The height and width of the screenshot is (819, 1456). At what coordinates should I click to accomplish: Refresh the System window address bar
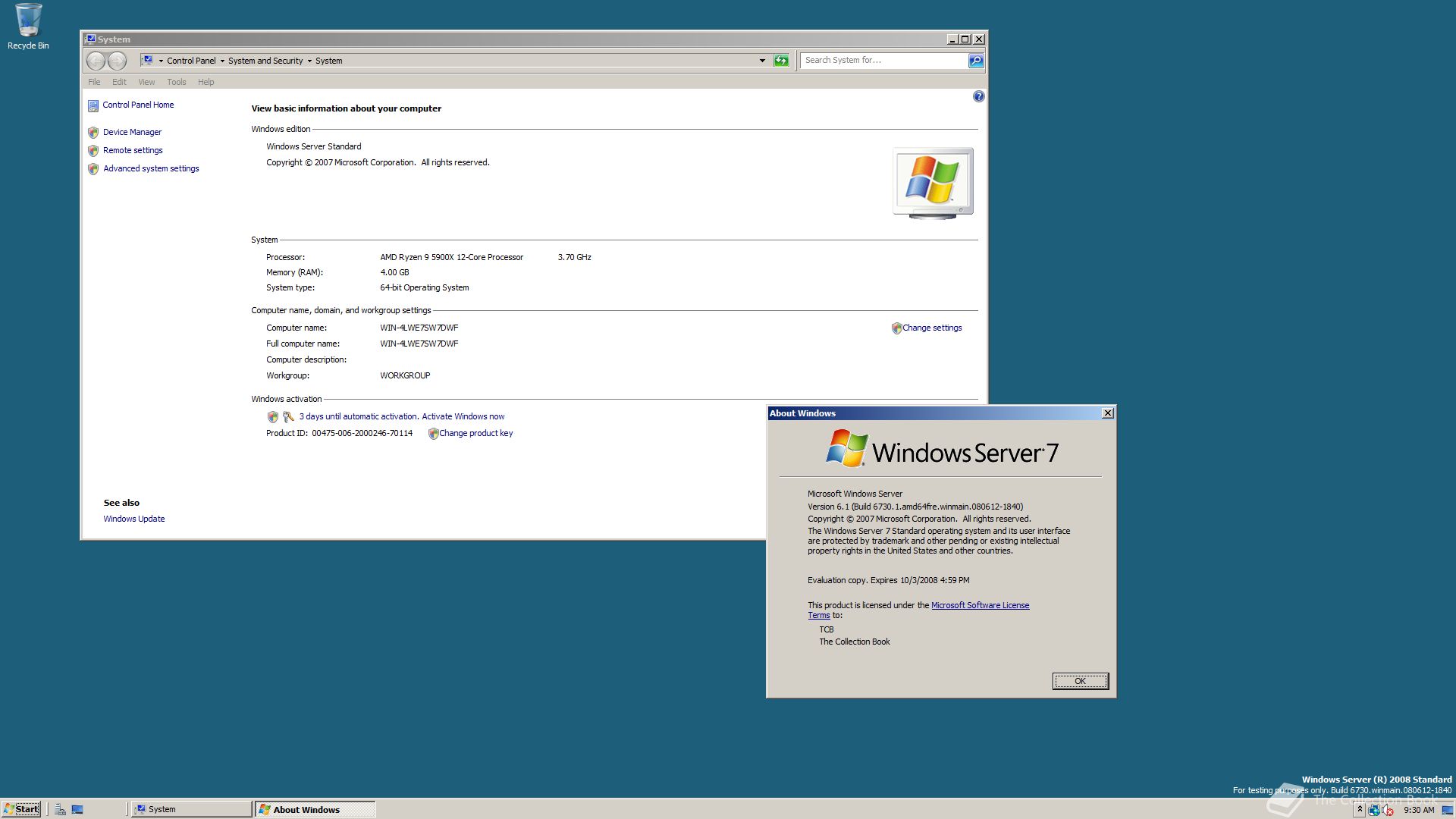781,61
